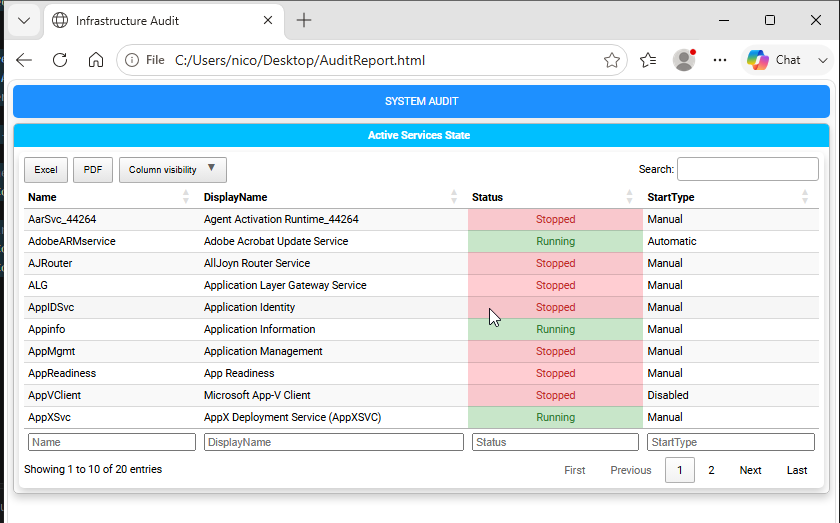Sort by the StartType column header

pyautogui.click(x=731, y=197)
